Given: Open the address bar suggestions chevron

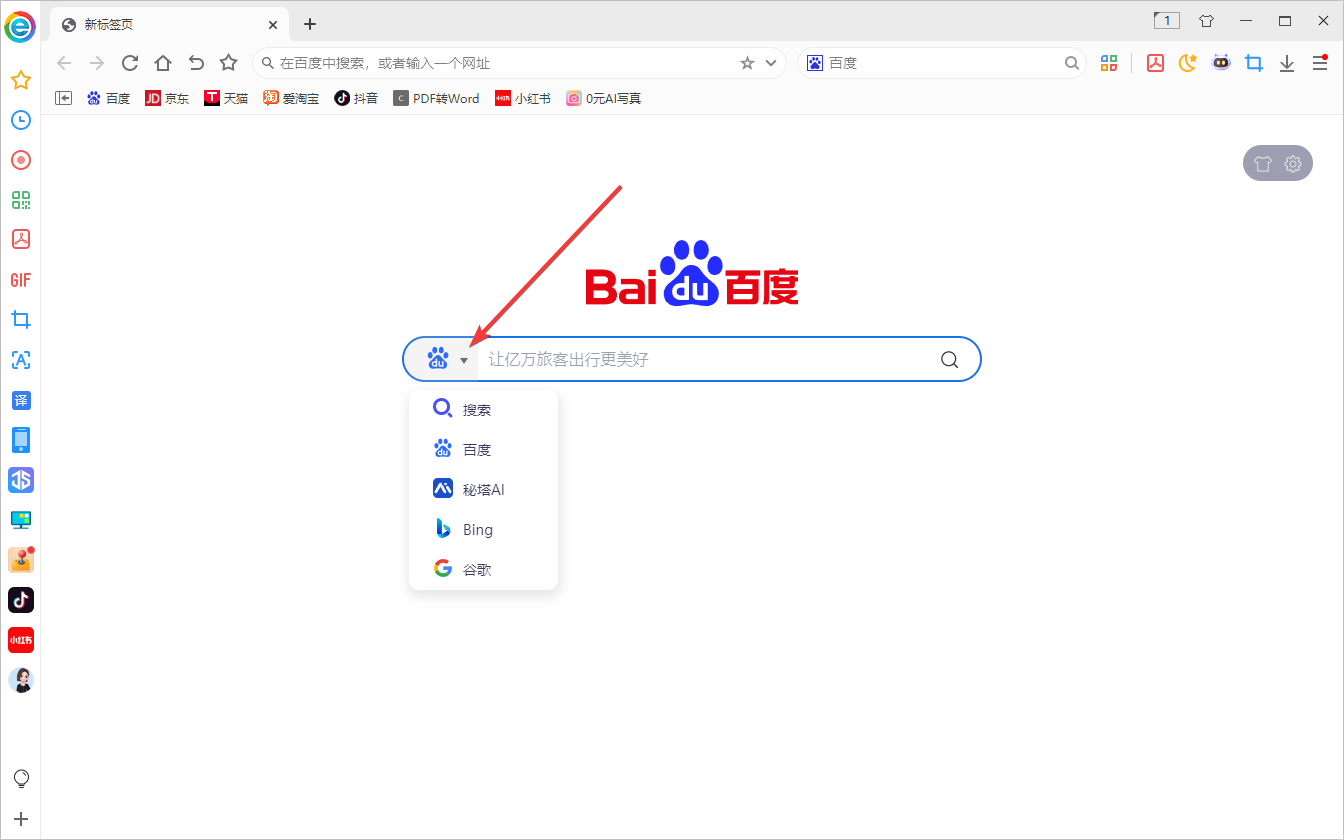Looking at the screenshot, I should (769, 62).
